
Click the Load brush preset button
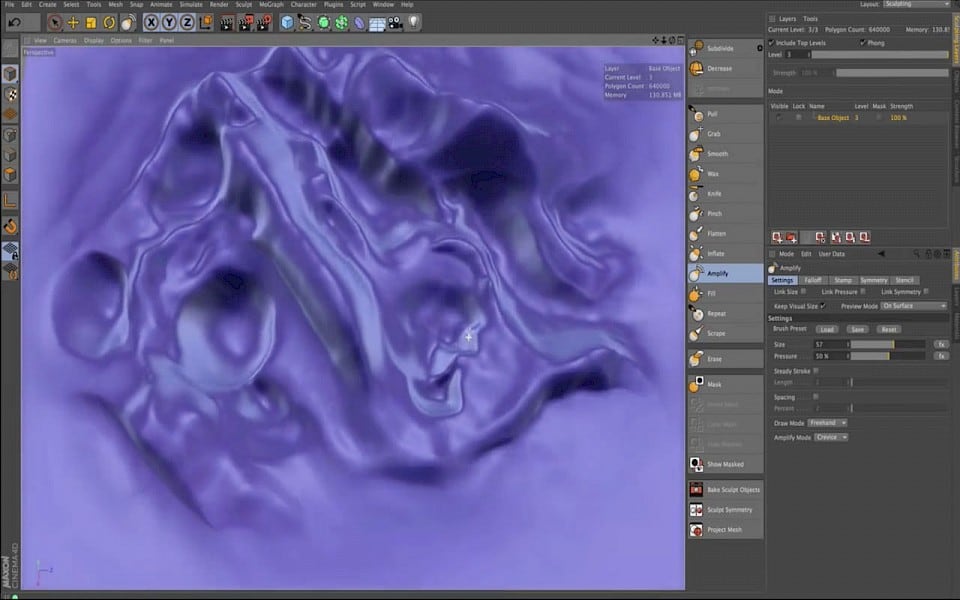point(827,329)
